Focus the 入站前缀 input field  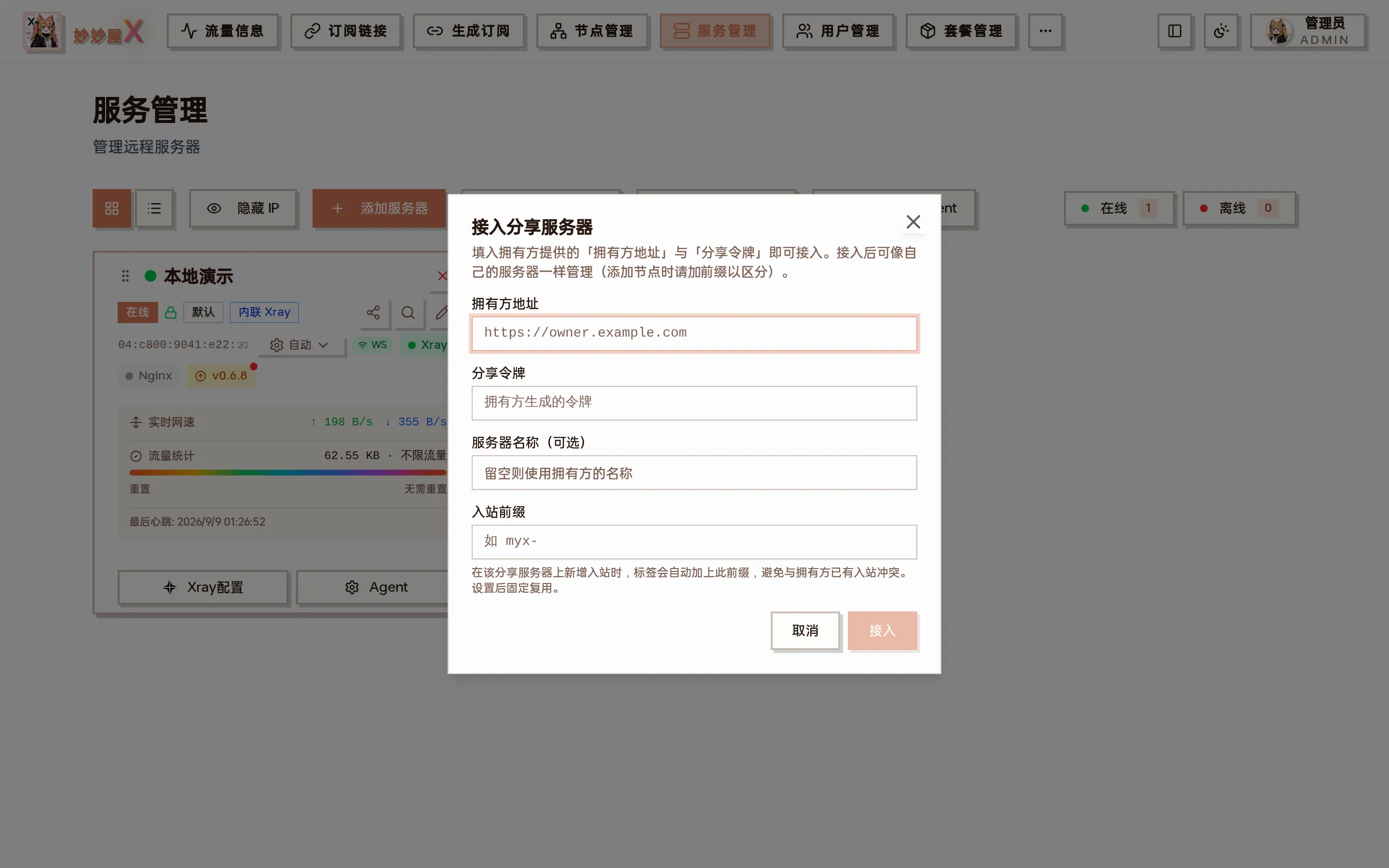click(x=694, y=542)
